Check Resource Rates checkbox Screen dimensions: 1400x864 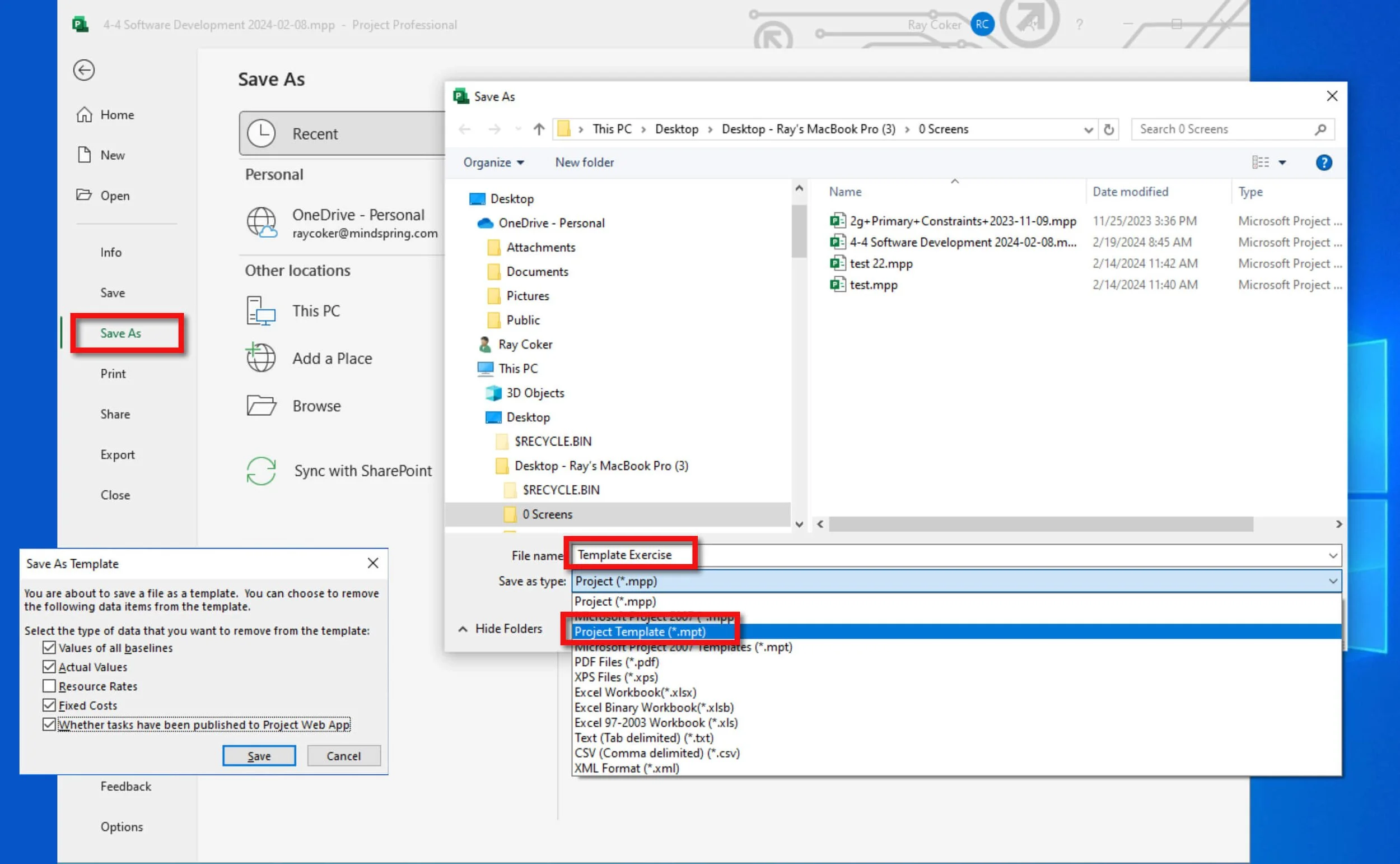coord(49,686)
